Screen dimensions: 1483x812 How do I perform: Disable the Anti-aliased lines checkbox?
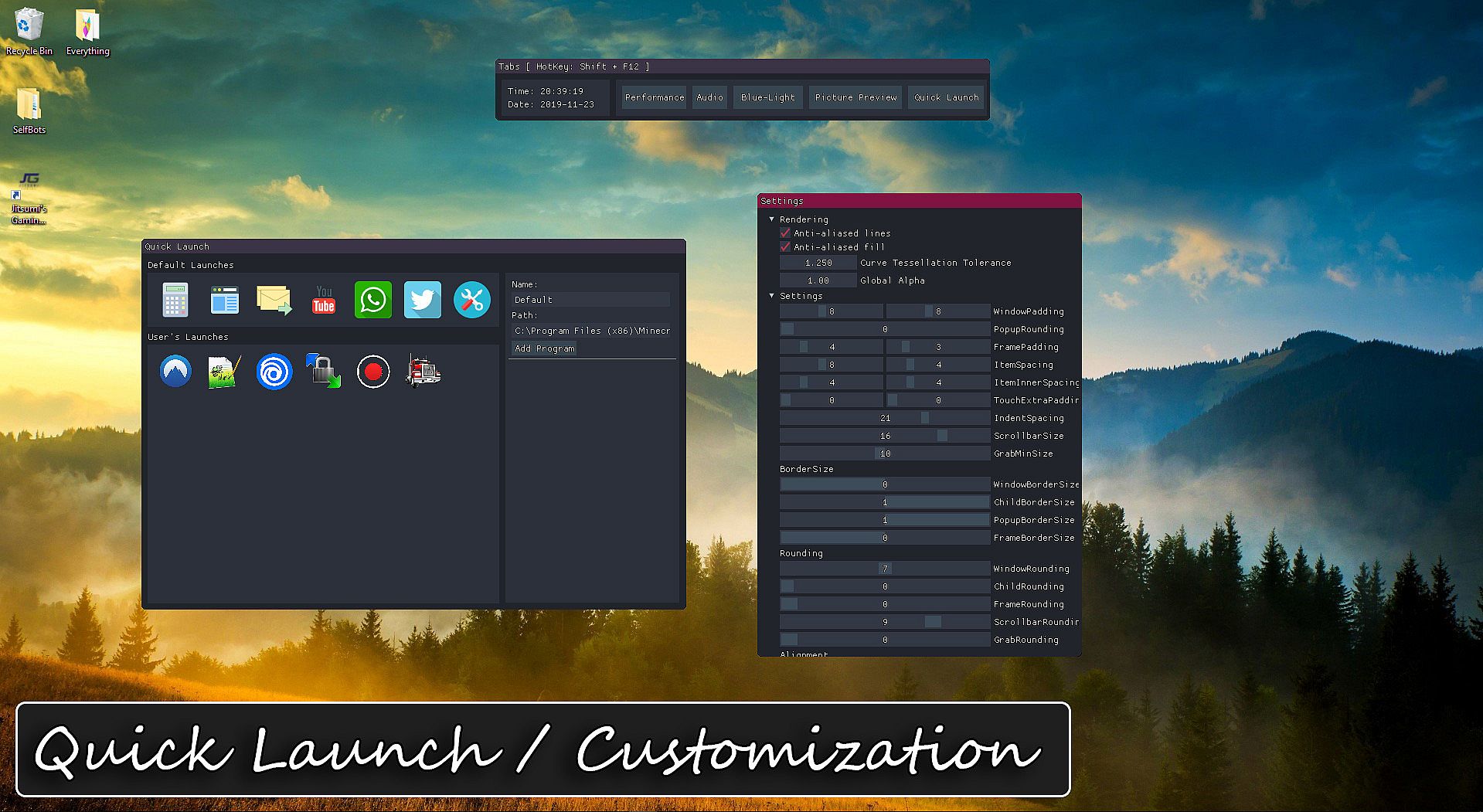coord(785,233)
